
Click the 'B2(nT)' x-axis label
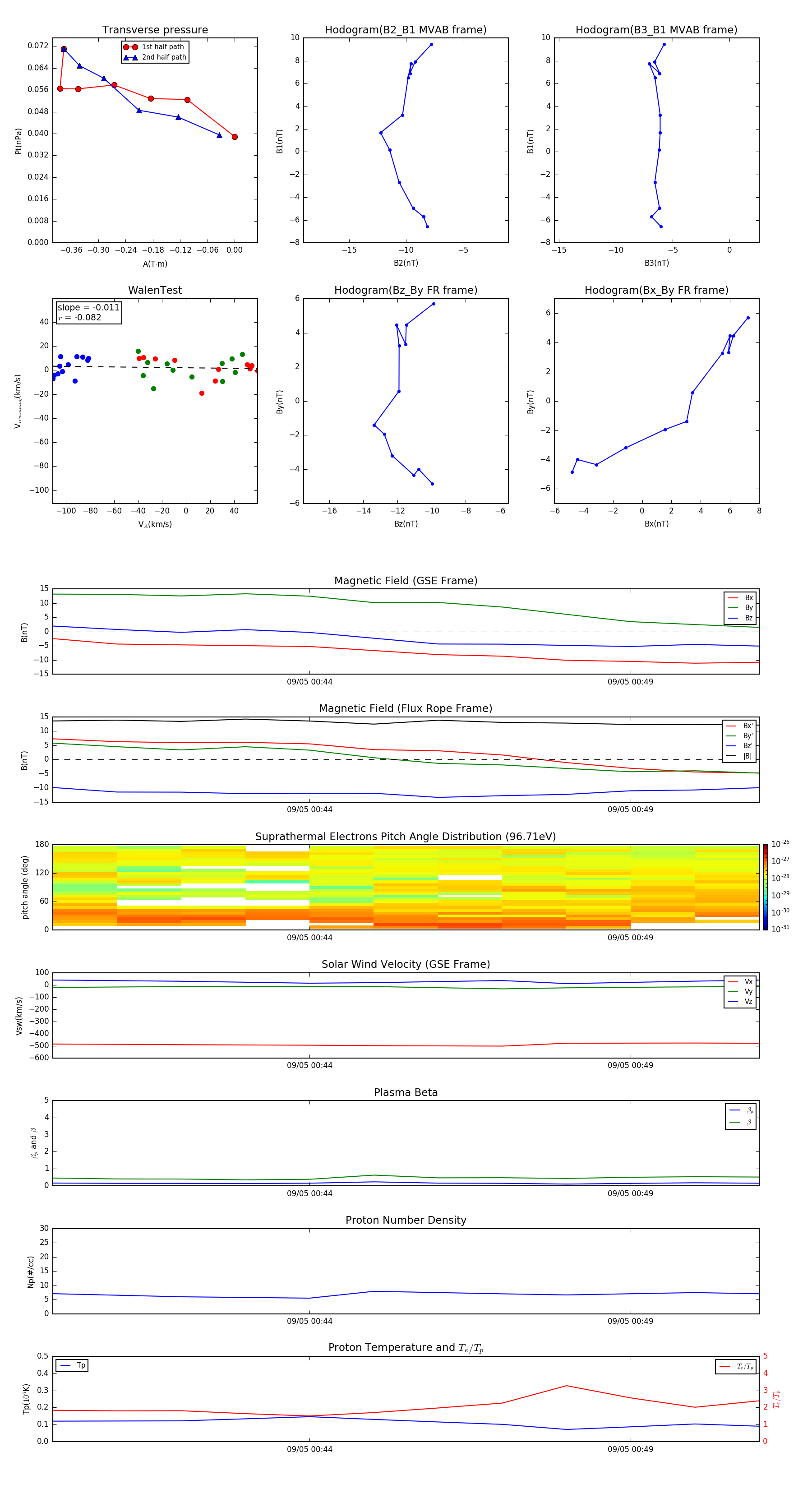[x=406, y=264]
